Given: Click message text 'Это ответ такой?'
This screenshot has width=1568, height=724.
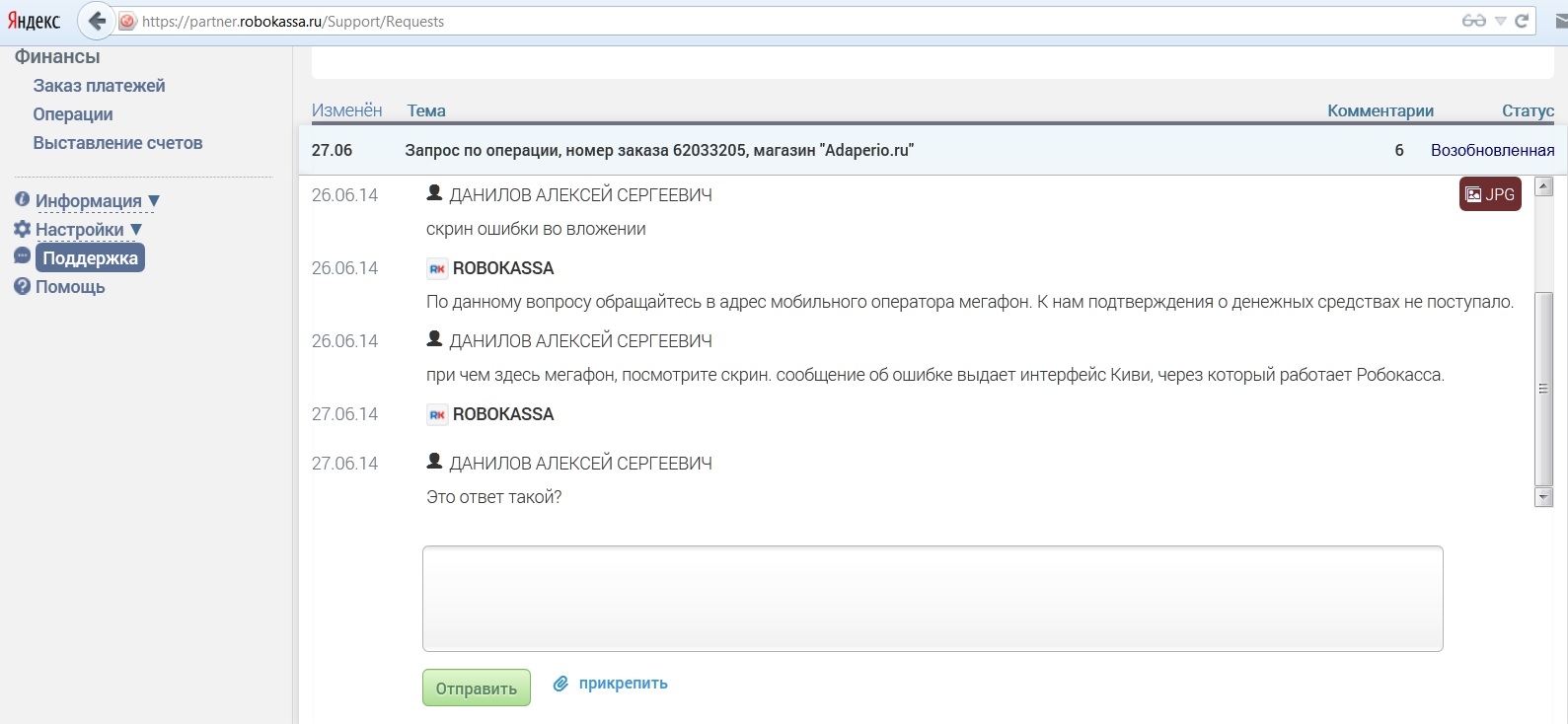Looking at the screenshot, I should pyautogui.click(x=493, y=497).
